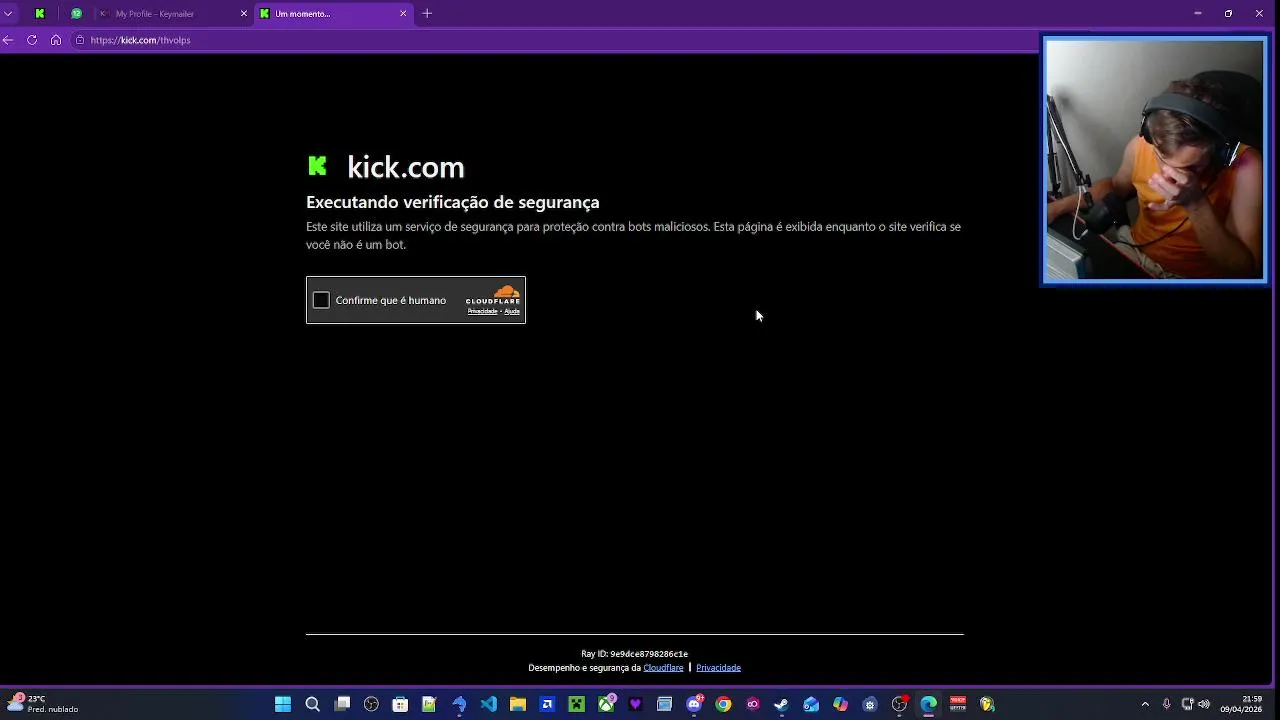The width and height of the screenshot is (1280, 720).
Task: Open the Windows Start menu
Action: [283, 704]
